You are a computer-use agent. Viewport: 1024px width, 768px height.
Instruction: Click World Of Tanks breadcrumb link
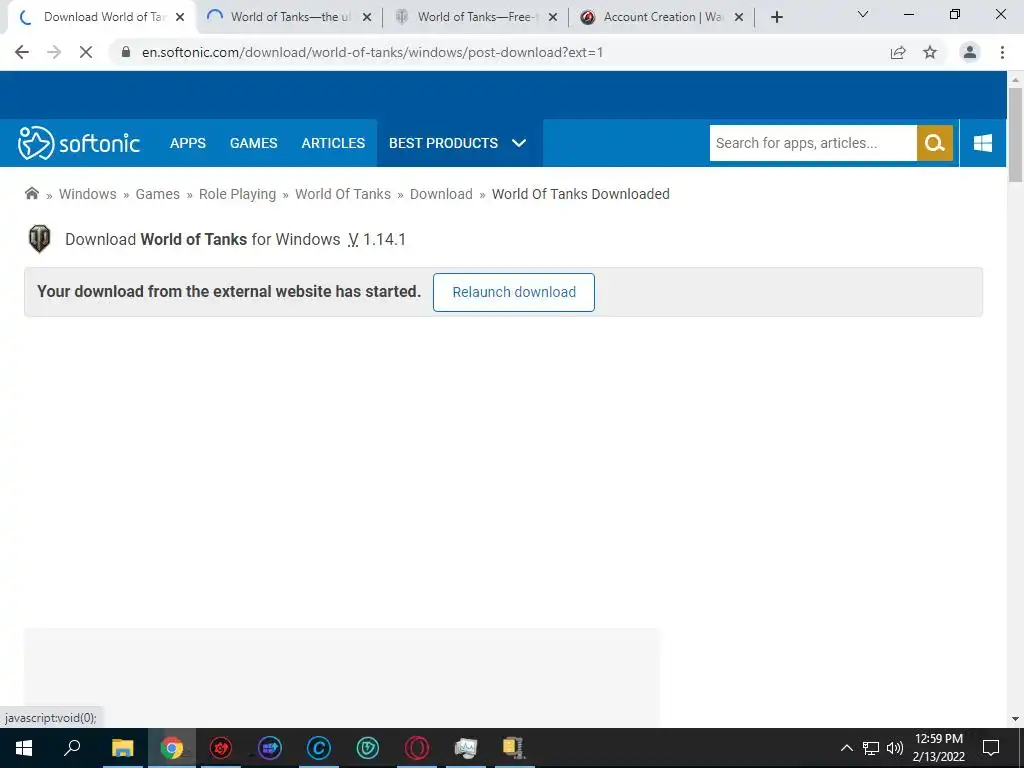(343, 194)
